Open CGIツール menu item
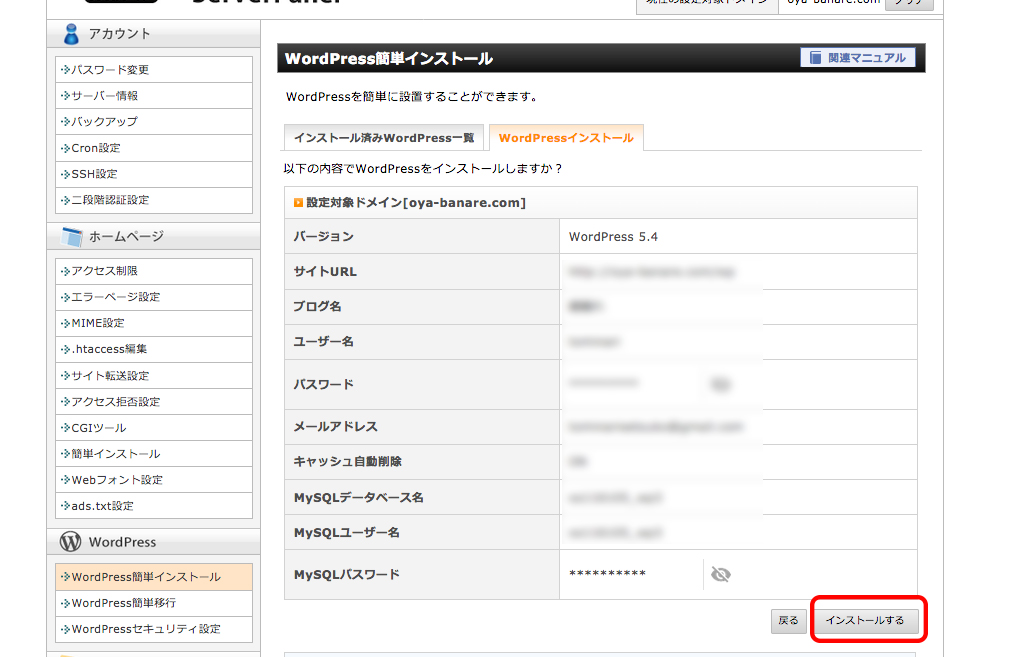Viewport: 1018px width, 657px height. coord(154,428)
